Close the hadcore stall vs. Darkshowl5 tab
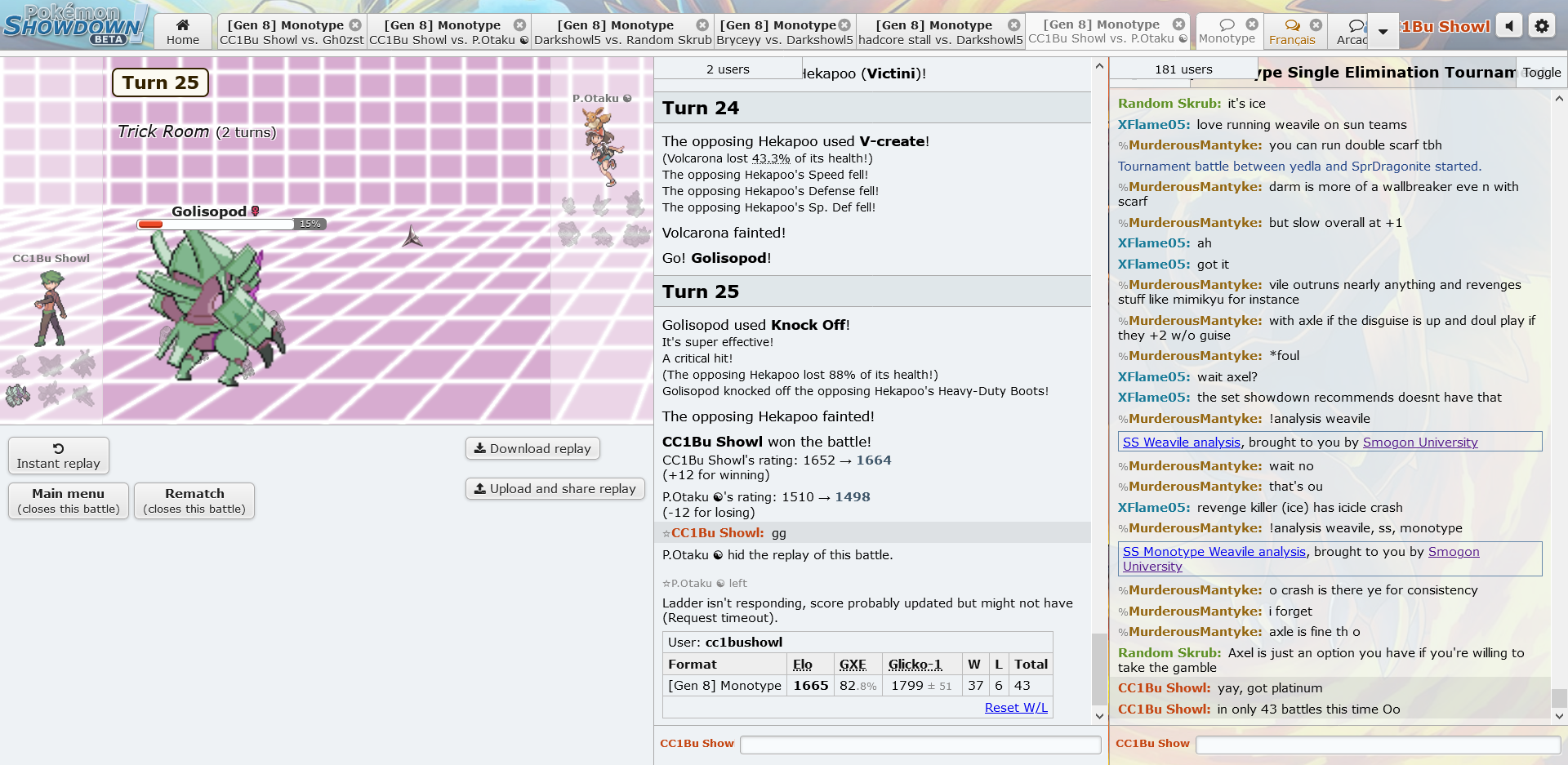The width and height of the screenshot is (1568, 765). [x=1013, y=25]
